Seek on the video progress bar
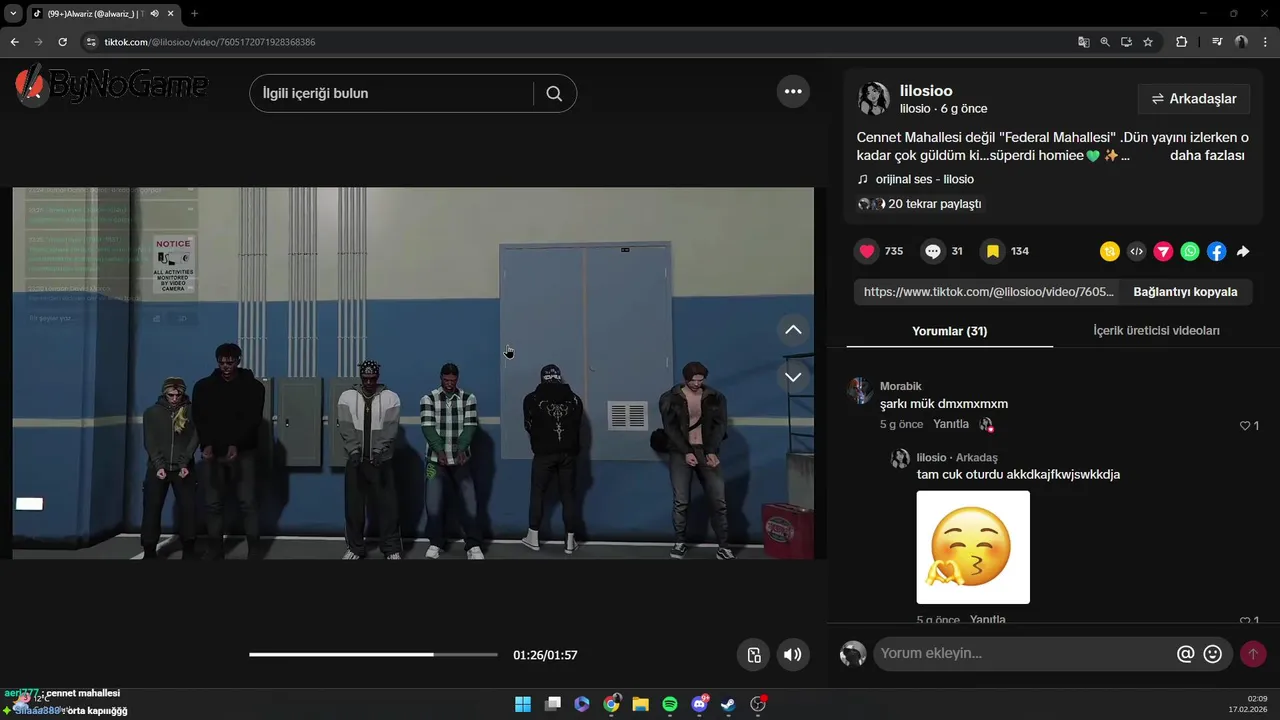Viewport: 1280px width, 720px height. pyautogui.click(x=373, y=655)
